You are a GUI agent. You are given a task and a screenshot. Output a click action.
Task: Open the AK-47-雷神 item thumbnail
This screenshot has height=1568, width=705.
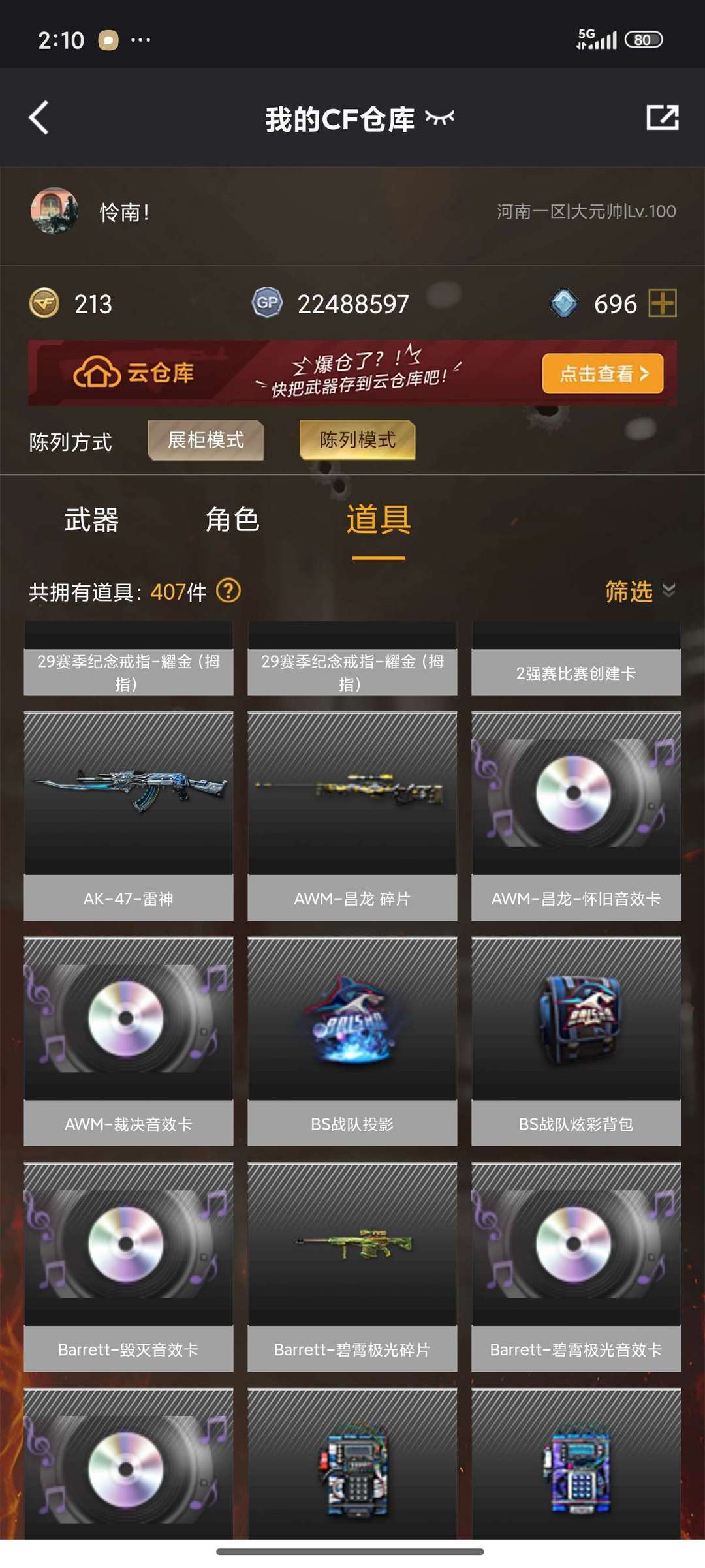point(129,793)
